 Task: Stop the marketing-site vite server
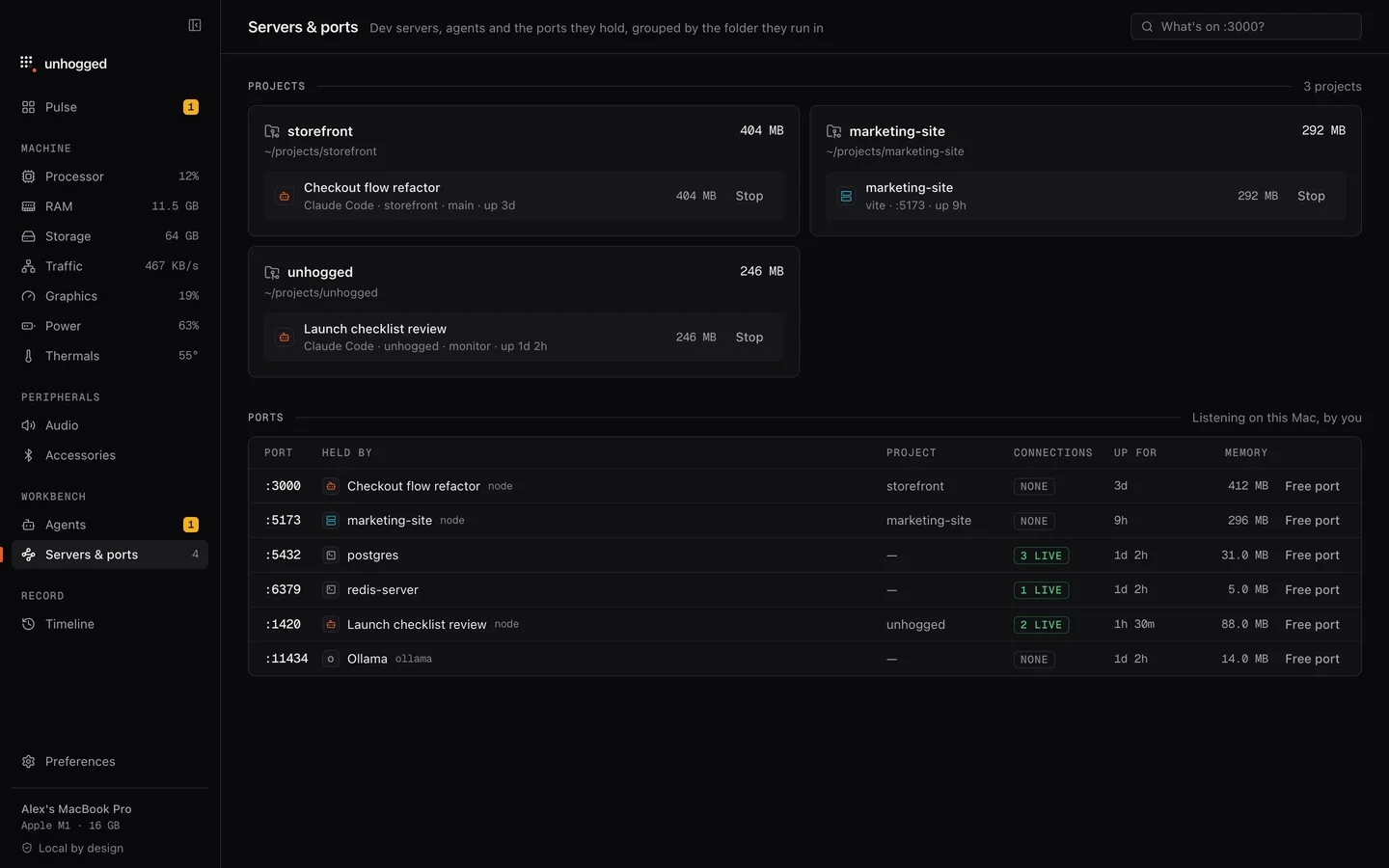[1311, 196]
